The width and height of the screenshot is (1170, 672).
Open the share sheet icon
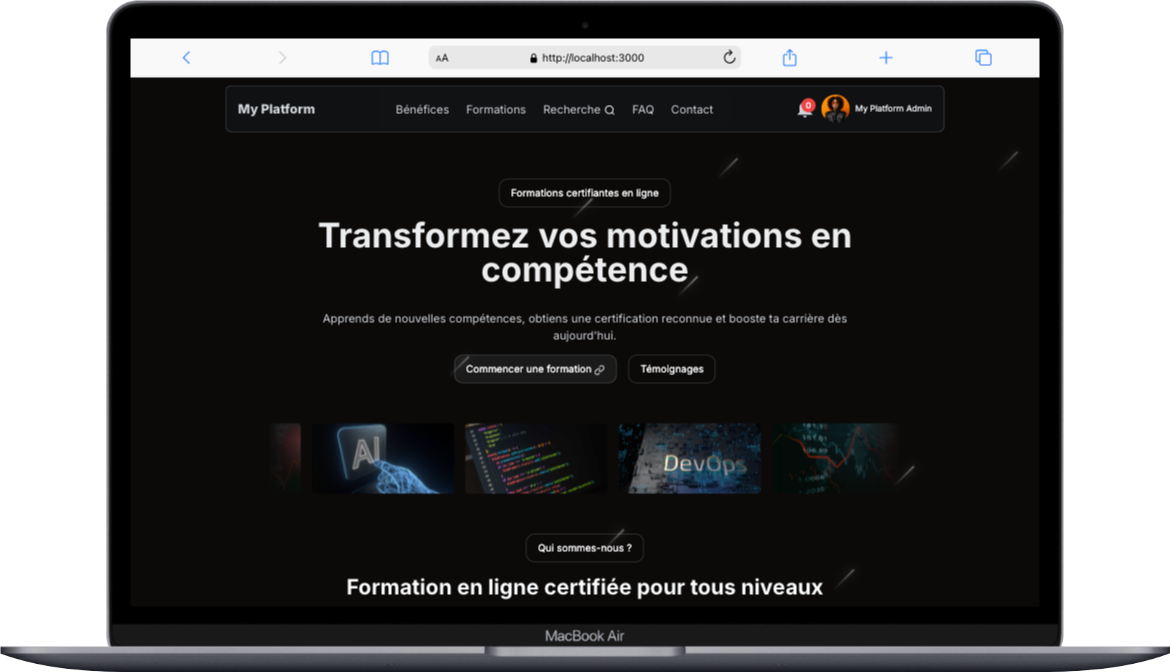coord(789,57)
